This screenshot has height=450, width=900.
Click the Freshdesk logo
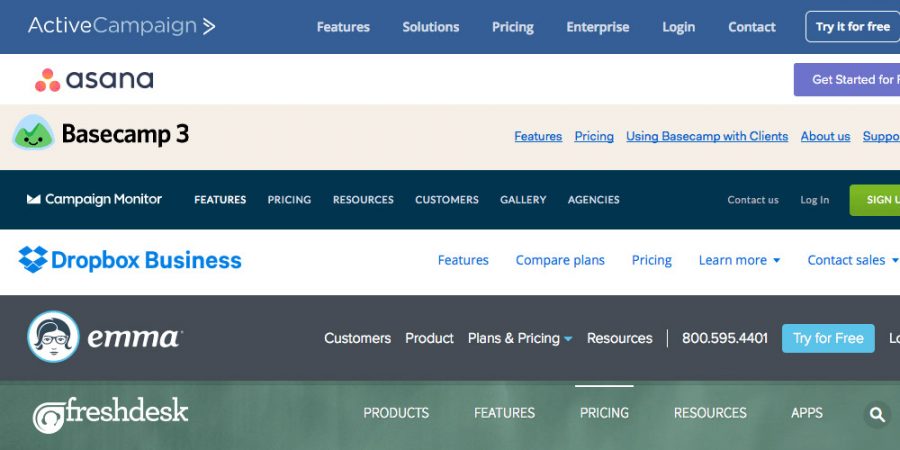coord(110,414)
